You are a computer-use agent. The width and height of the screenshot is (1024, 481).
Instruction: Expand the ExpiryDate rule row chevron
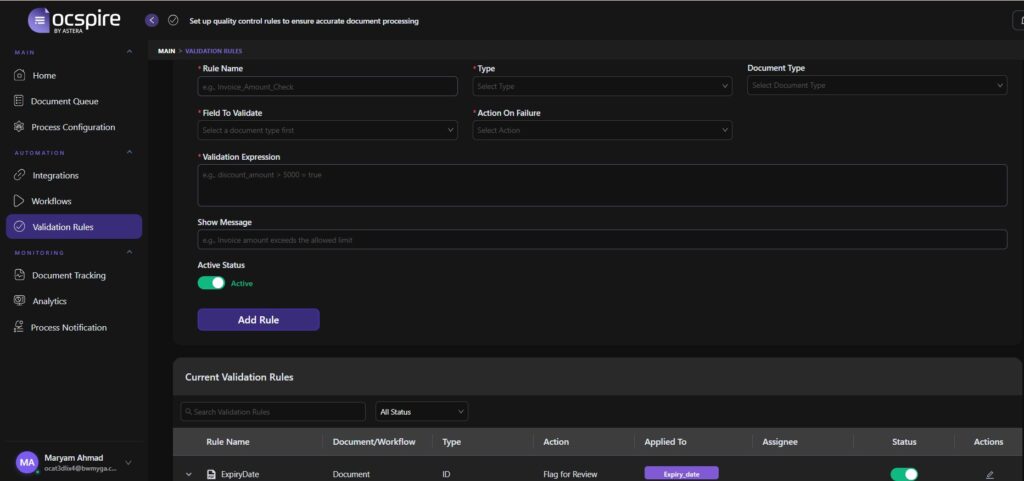[189, 474]
